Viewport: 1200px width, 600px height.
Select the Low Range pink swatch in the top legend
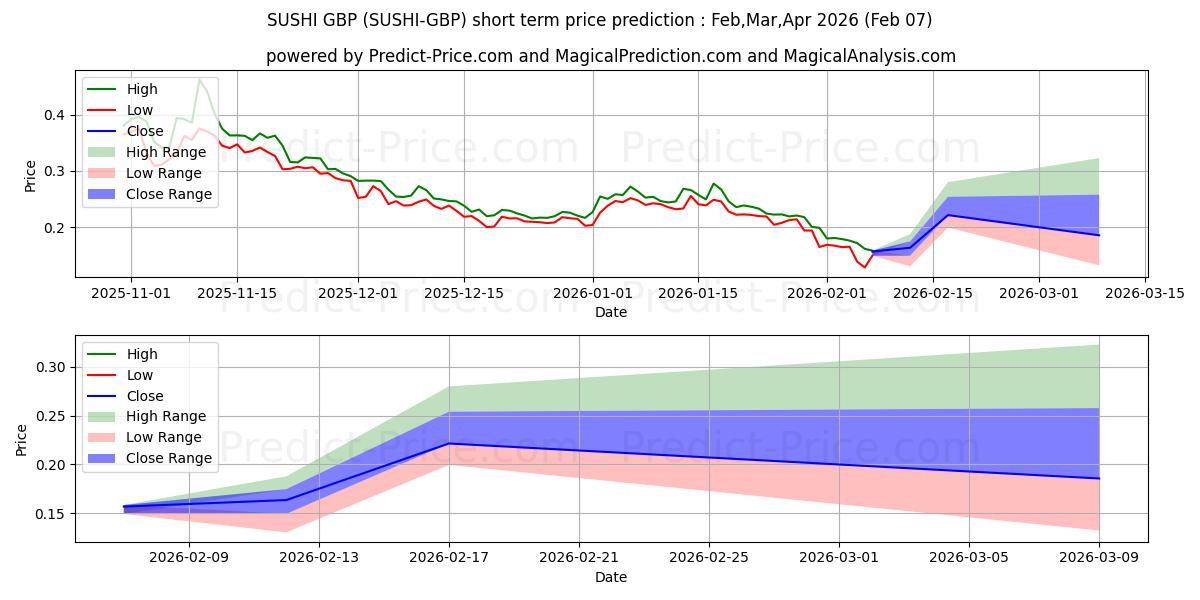pos(102,173)
